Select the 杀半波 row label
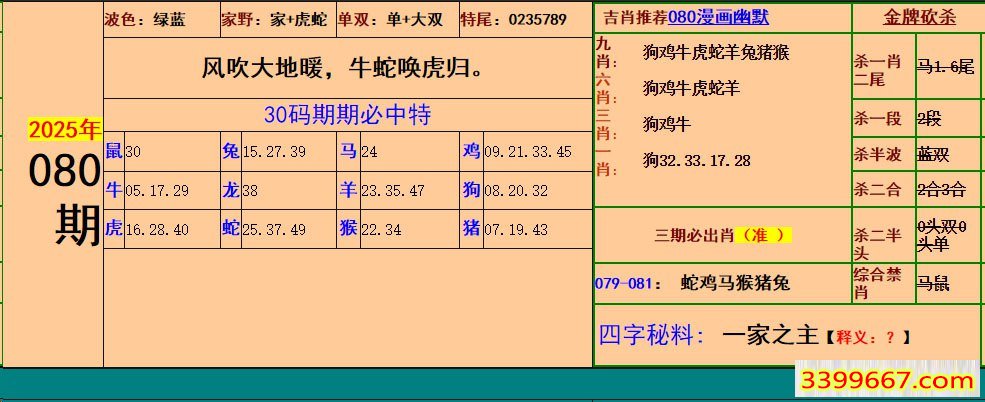The height and width of the screenshot is (402, 985). (878, 154)
